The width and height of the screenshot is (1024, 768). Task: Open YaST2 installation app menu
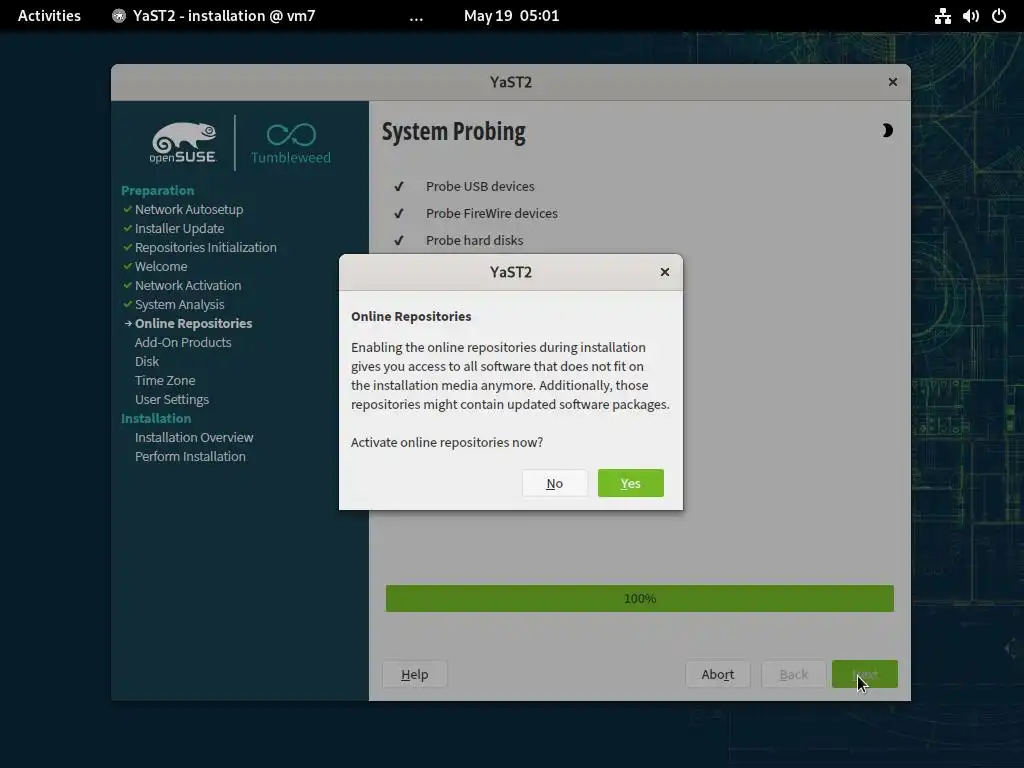click(x=213, y=16)
